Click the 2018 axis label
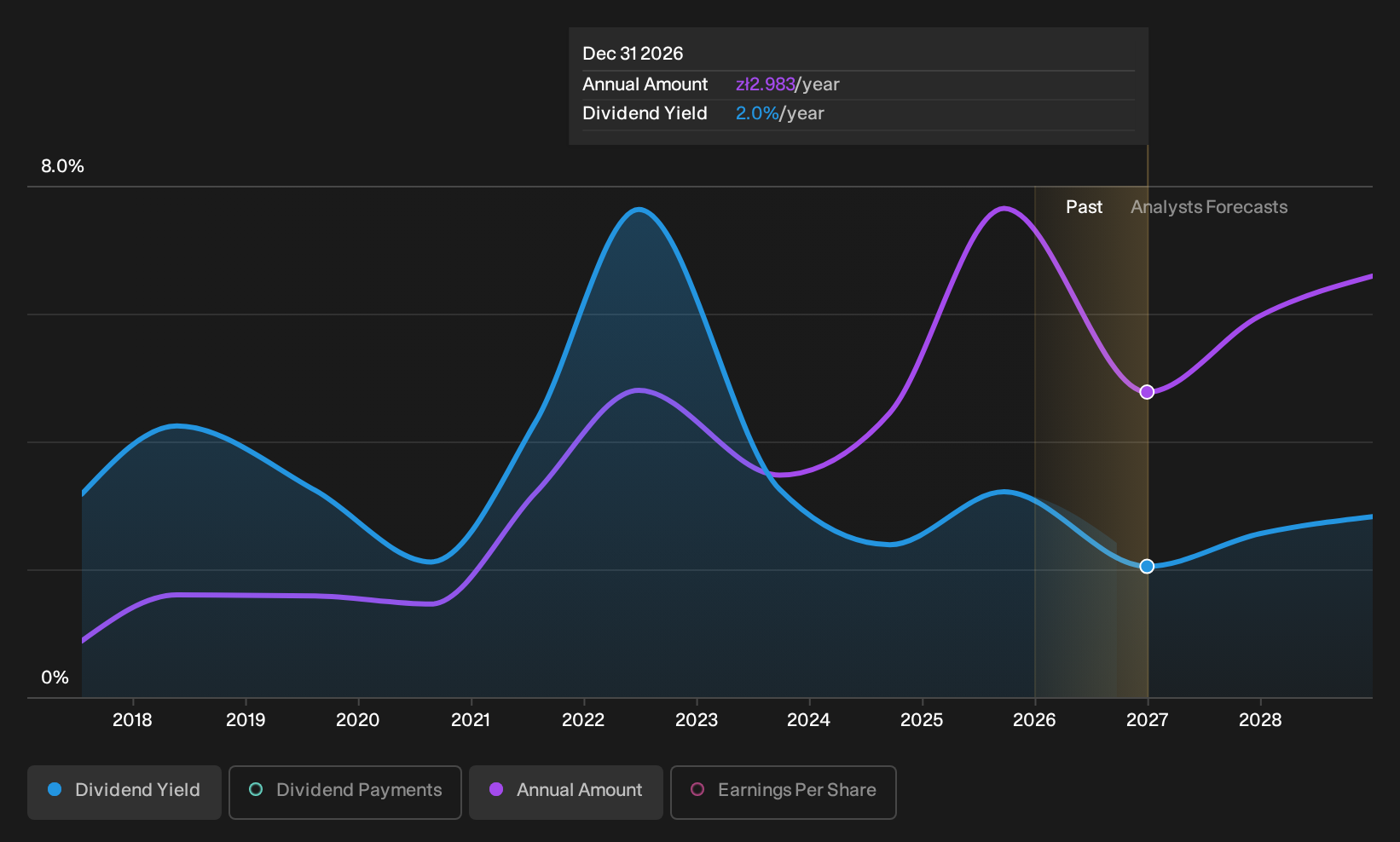The height and width of the screenshot is (842, 1400). click(x=132, y=720)
